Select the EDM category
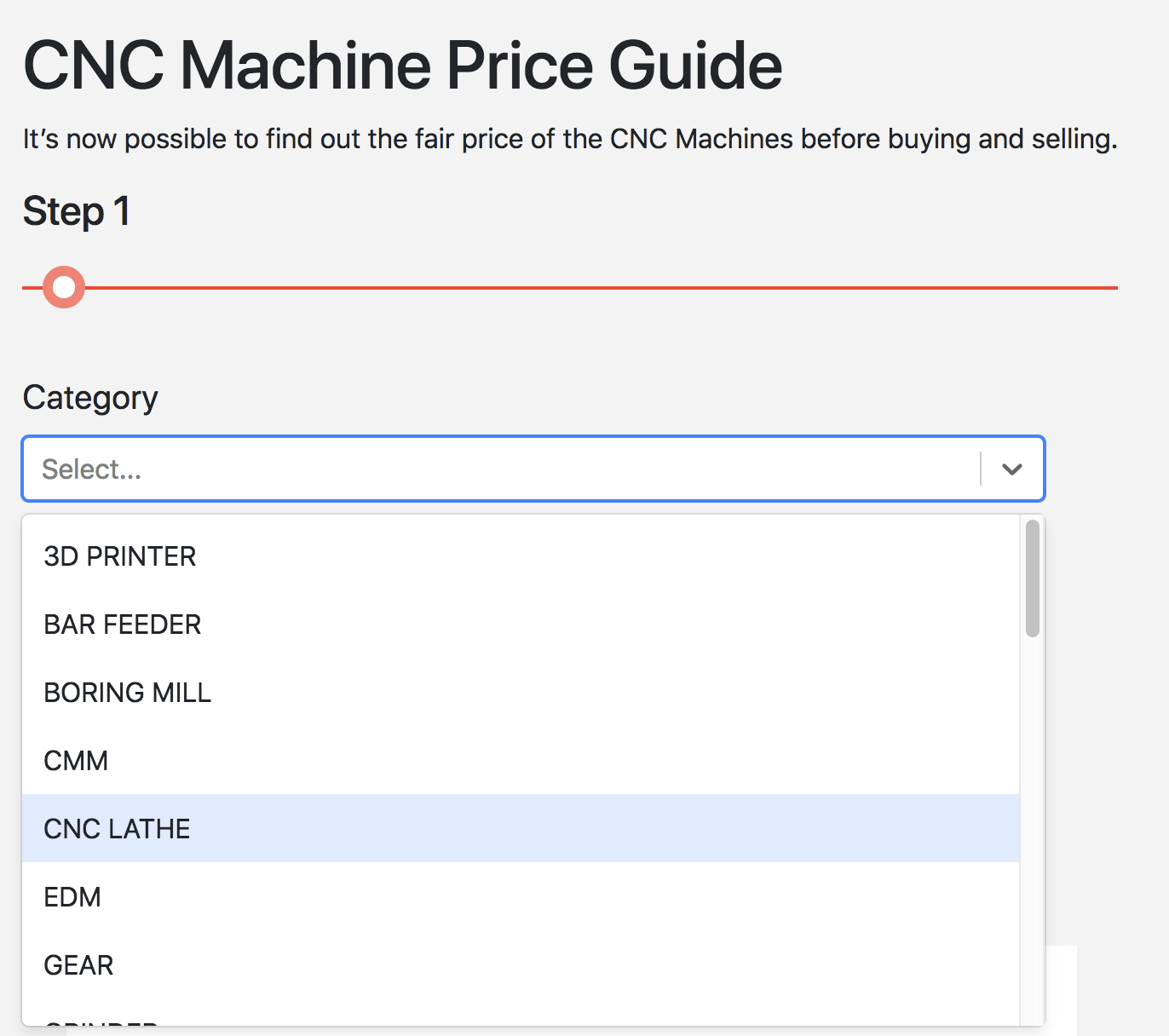 [72, 896]
